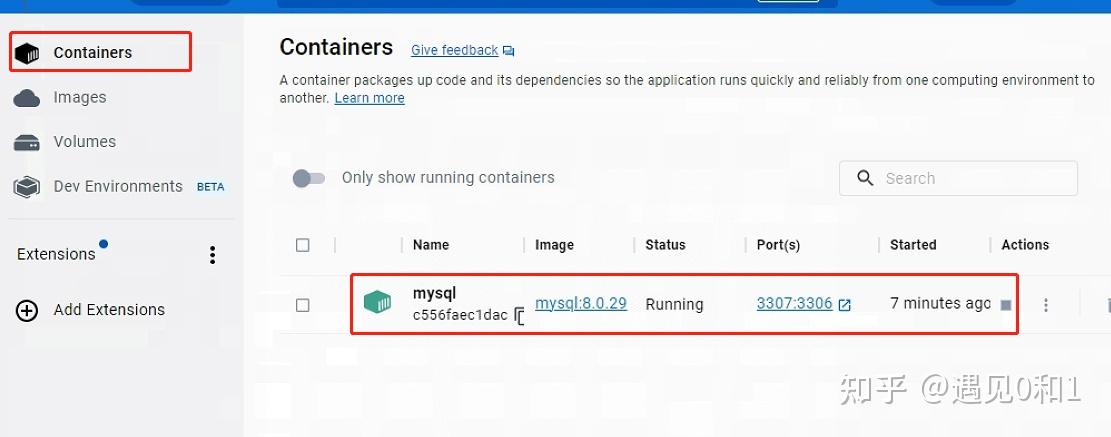
Task: Toggle Only show running containers switch
Action: click(309, 178)
